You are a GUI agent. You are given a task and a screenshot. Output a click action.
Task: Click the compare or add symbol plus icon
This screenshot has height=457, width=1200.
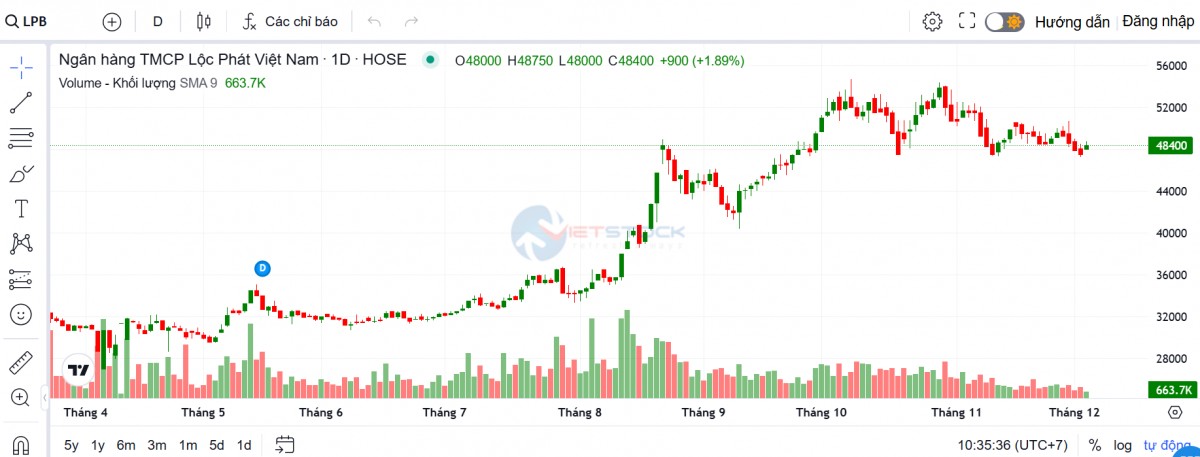[112, 21]
